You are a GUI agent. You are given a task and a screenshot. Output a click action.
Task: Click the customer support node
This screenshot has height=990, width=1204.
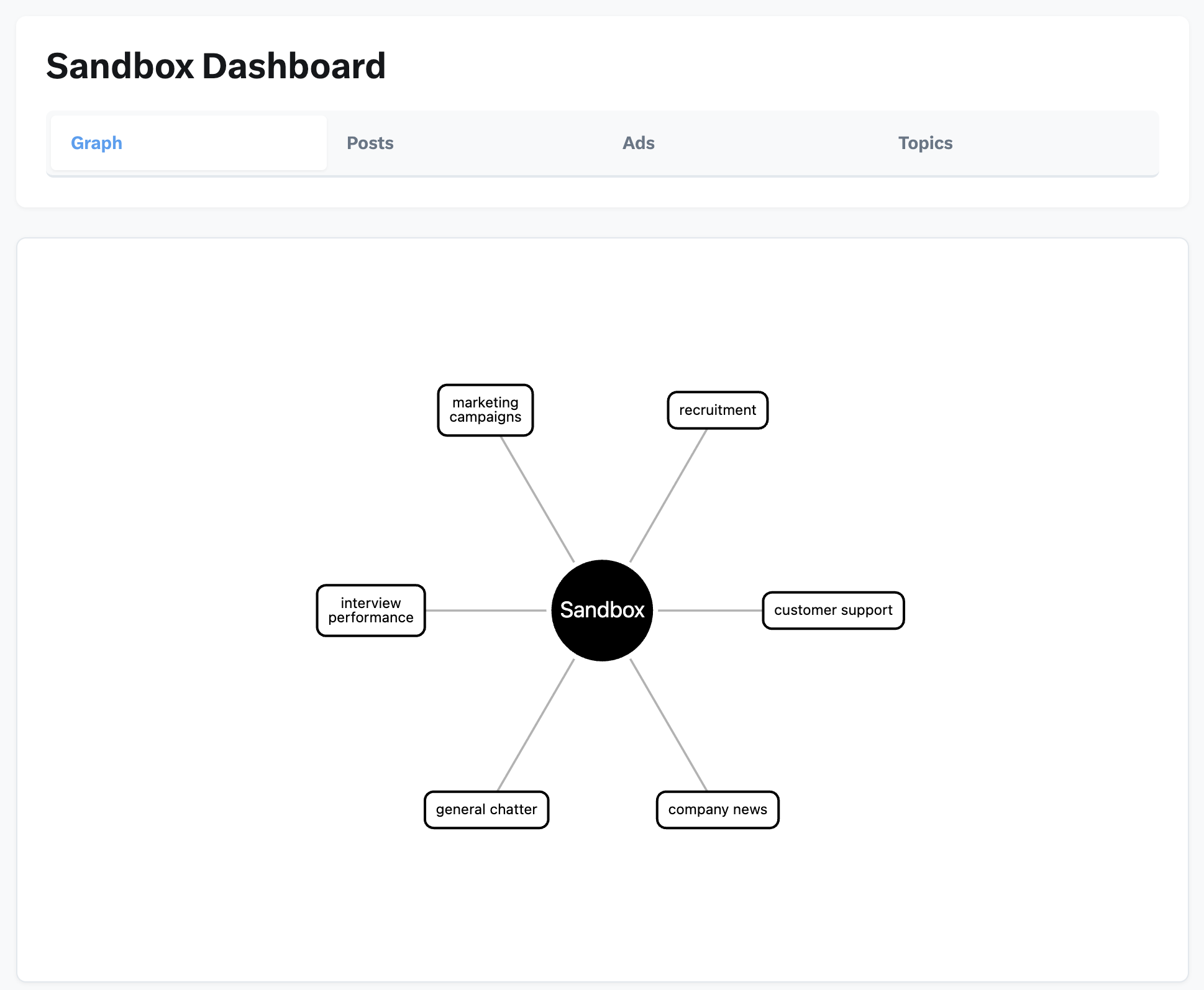[x=833, y=610]
